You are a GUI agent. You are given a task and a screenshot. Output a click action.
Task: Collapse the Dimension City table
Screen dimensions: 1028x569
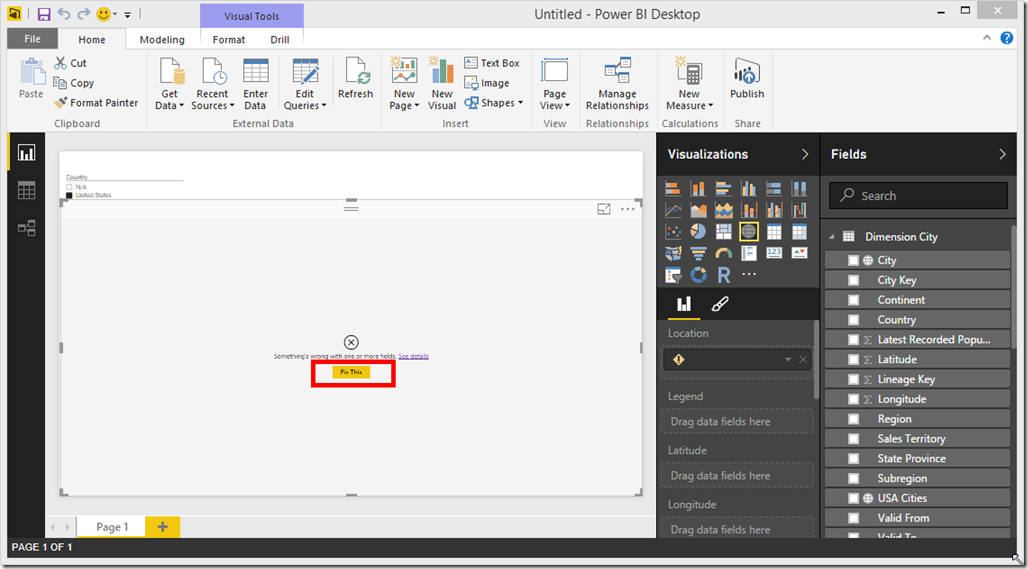(832, 237)
